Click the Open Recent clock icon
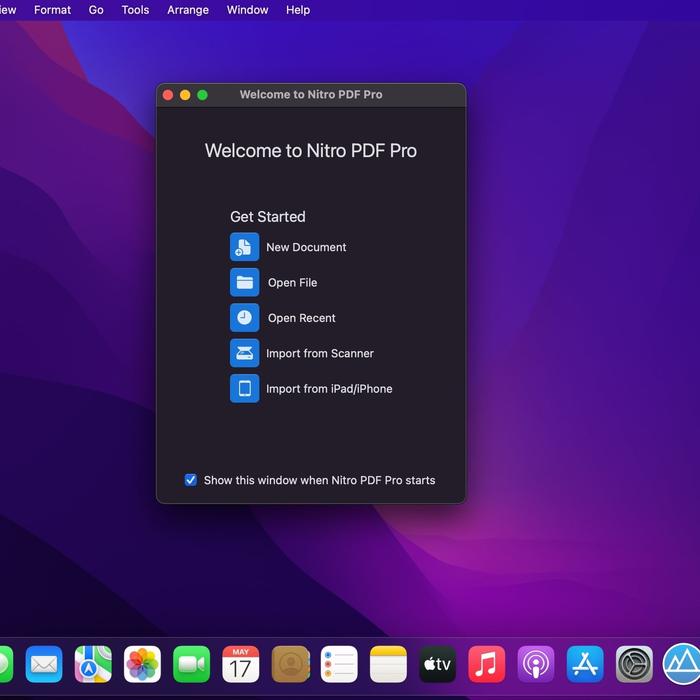 244,318
